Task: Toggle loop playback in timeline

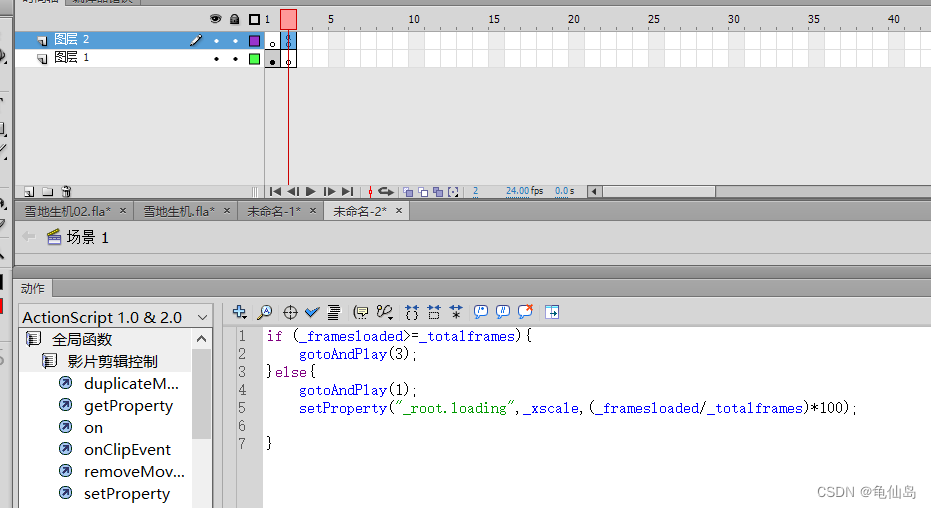Action: point(386,192)
